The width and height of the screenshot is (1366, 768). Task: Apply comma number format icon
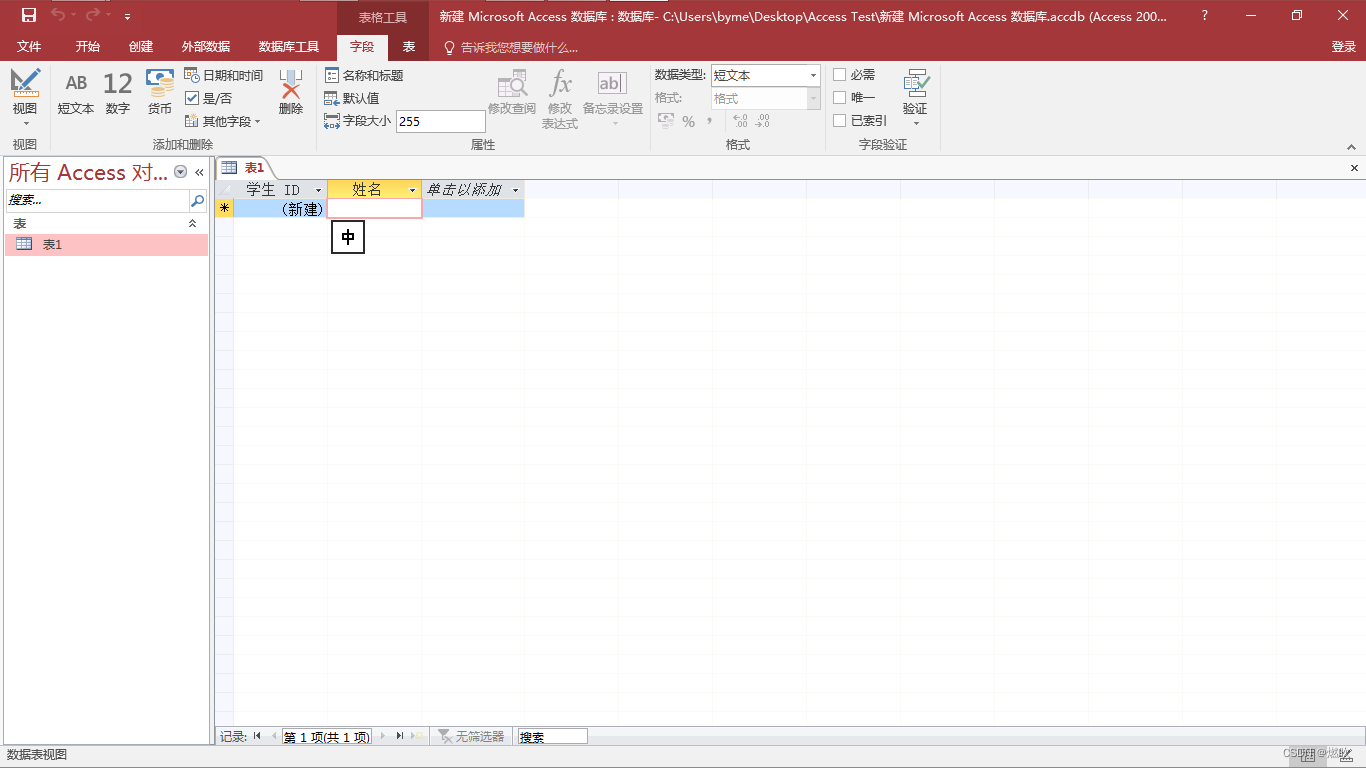[709, 121]
